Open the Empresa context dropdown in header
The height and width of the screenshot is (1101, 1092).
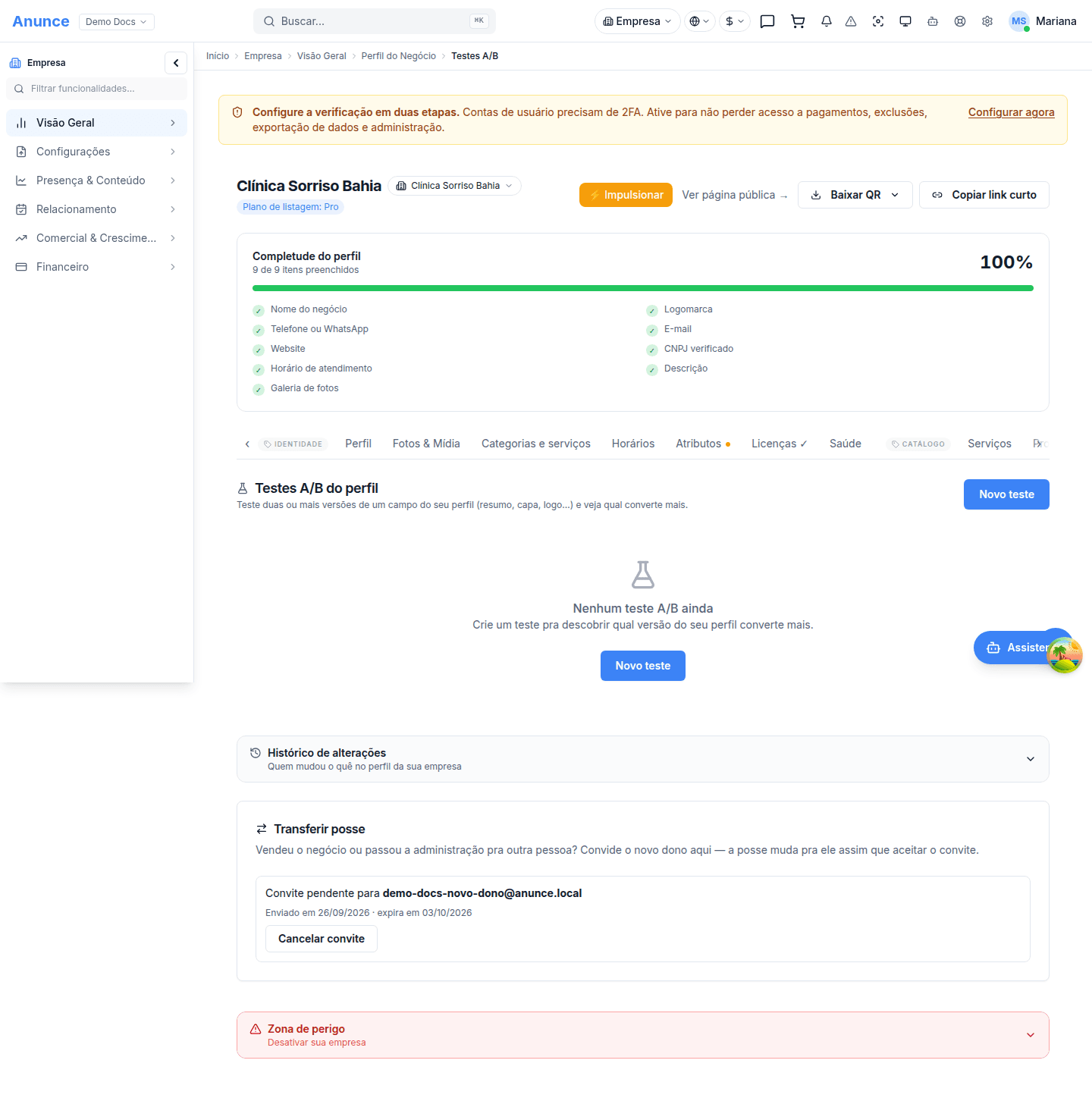[638, 21]
